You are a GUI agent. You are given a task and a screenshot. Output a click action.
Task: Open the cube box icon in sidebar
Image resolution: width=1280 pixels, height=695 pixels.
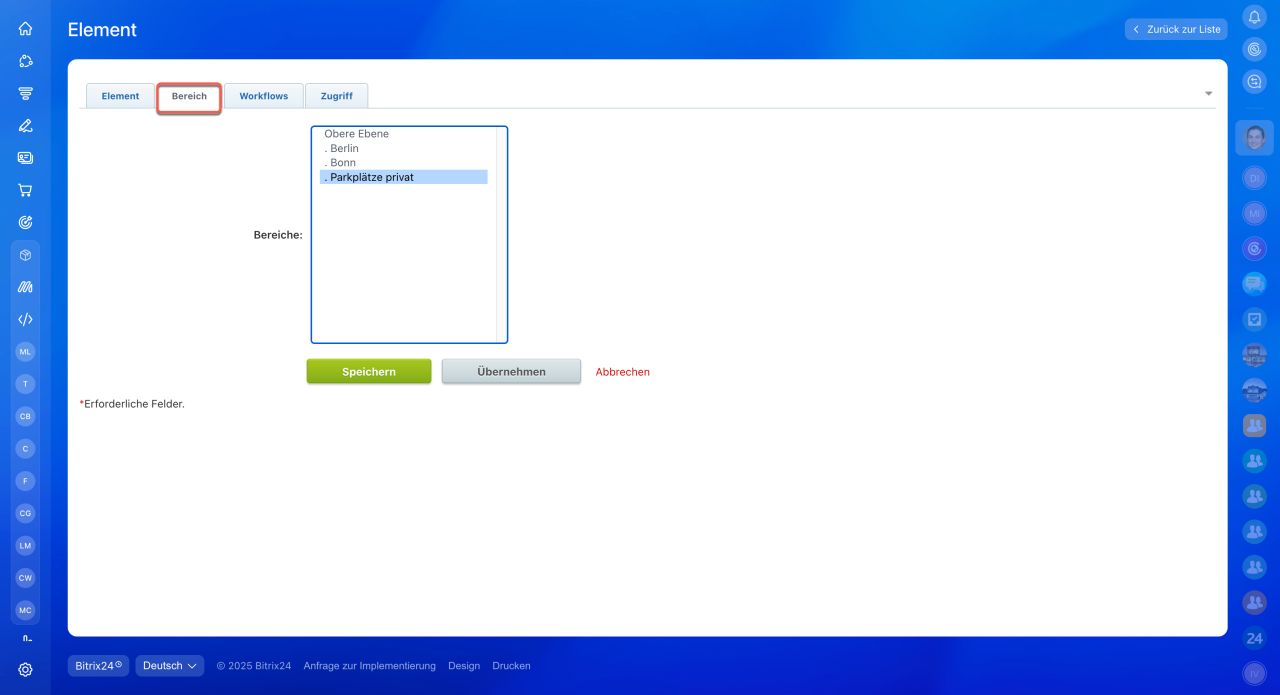(25, 255)
